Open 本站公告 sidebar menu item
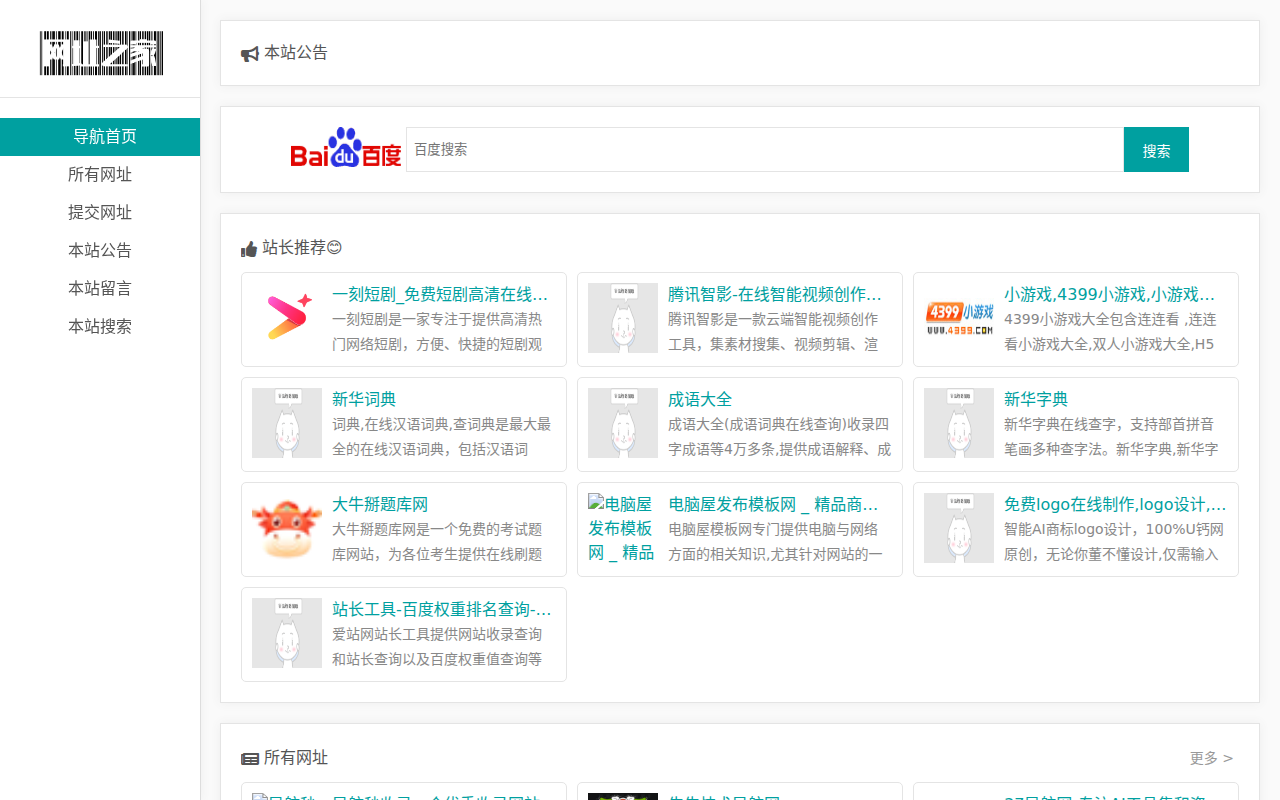This screenshot has height=800, width=1280. click(100, 251)
